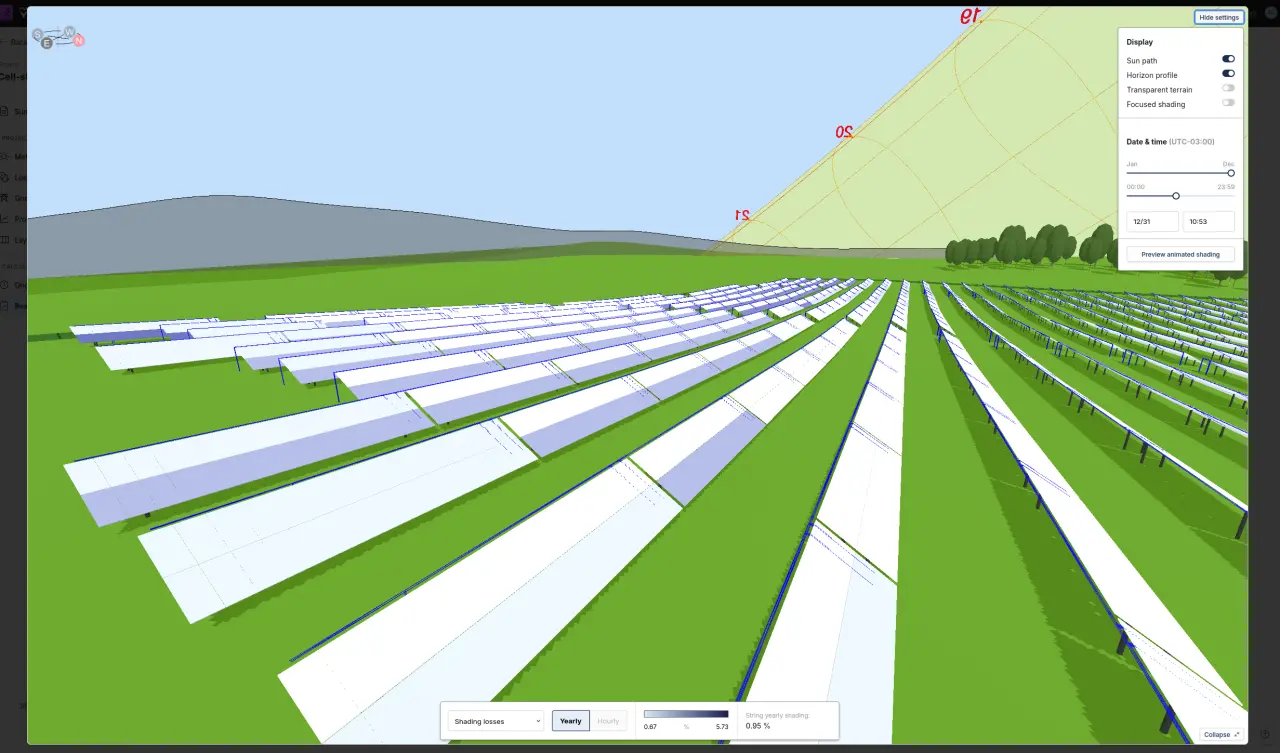Click the S compass direction marker

[37, 34]
